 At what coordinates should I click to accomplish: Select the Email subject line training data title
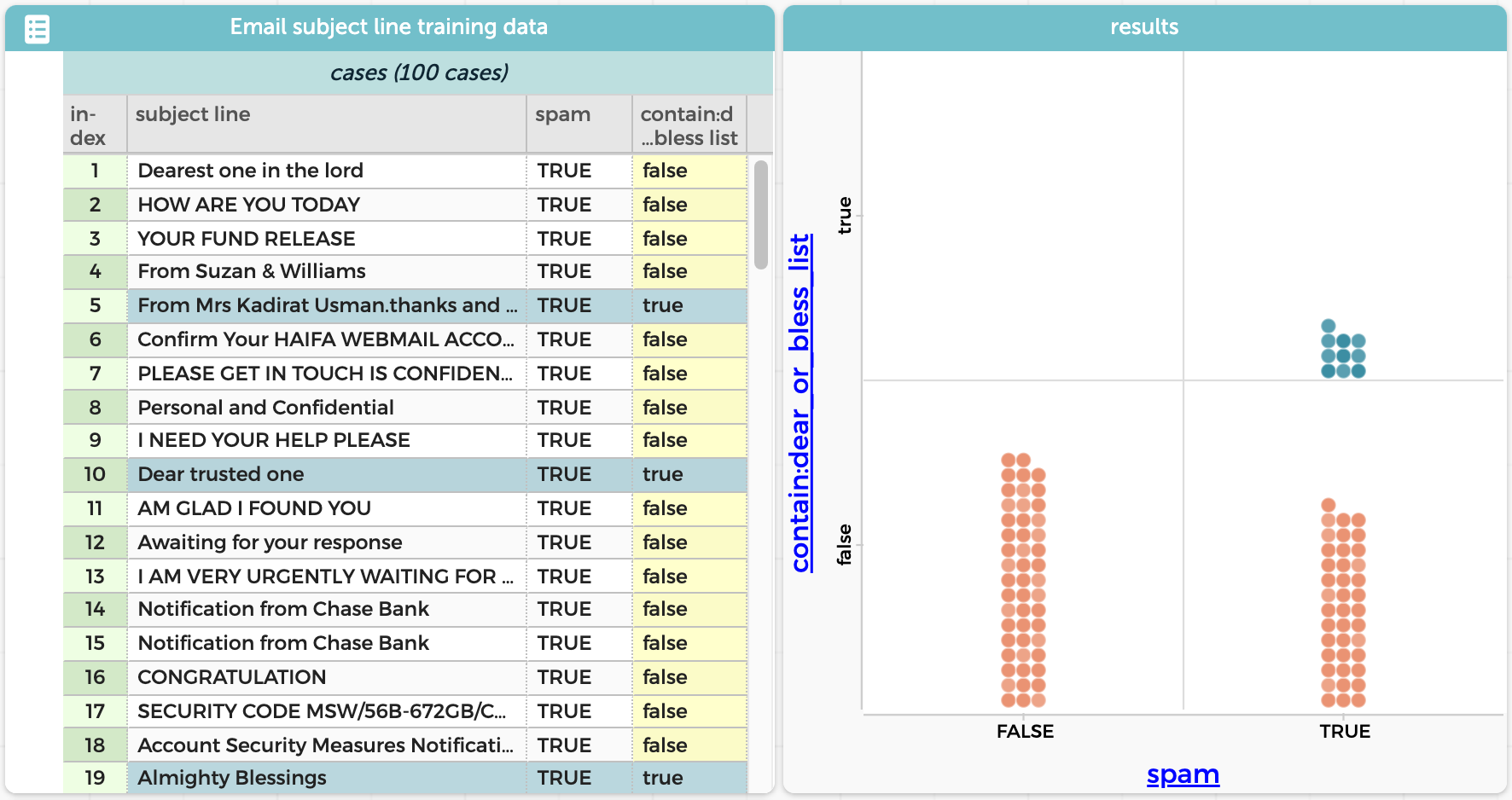tap(388, 27)
